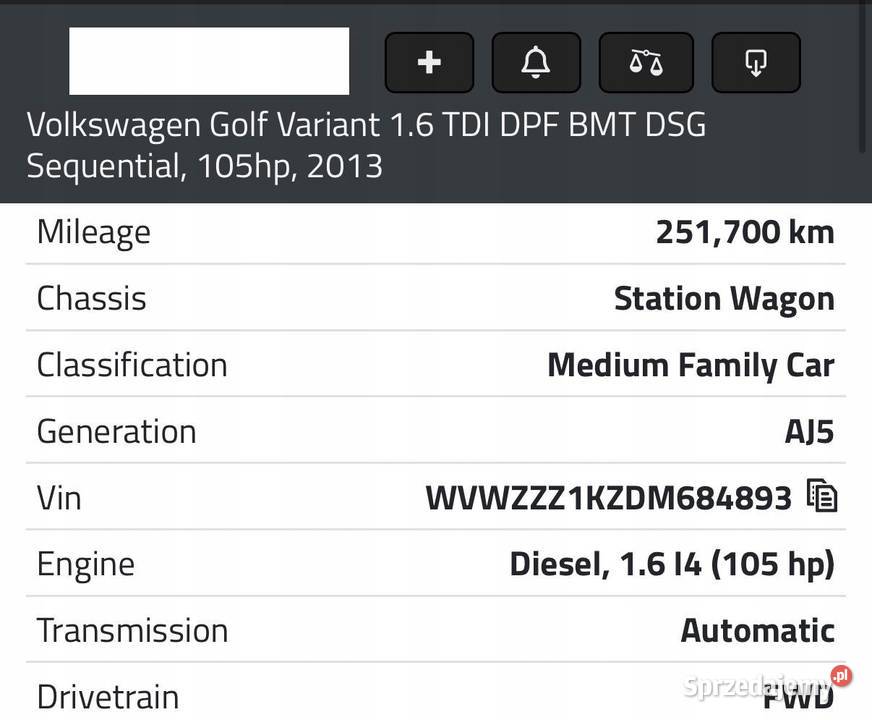Click the Mileage label text
The image size is (872, 720).
coord(93,232)
